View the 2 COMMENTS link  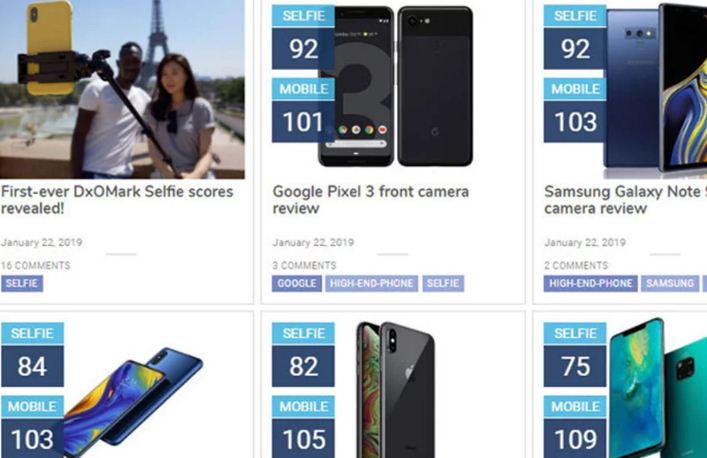tap(576, 266)
